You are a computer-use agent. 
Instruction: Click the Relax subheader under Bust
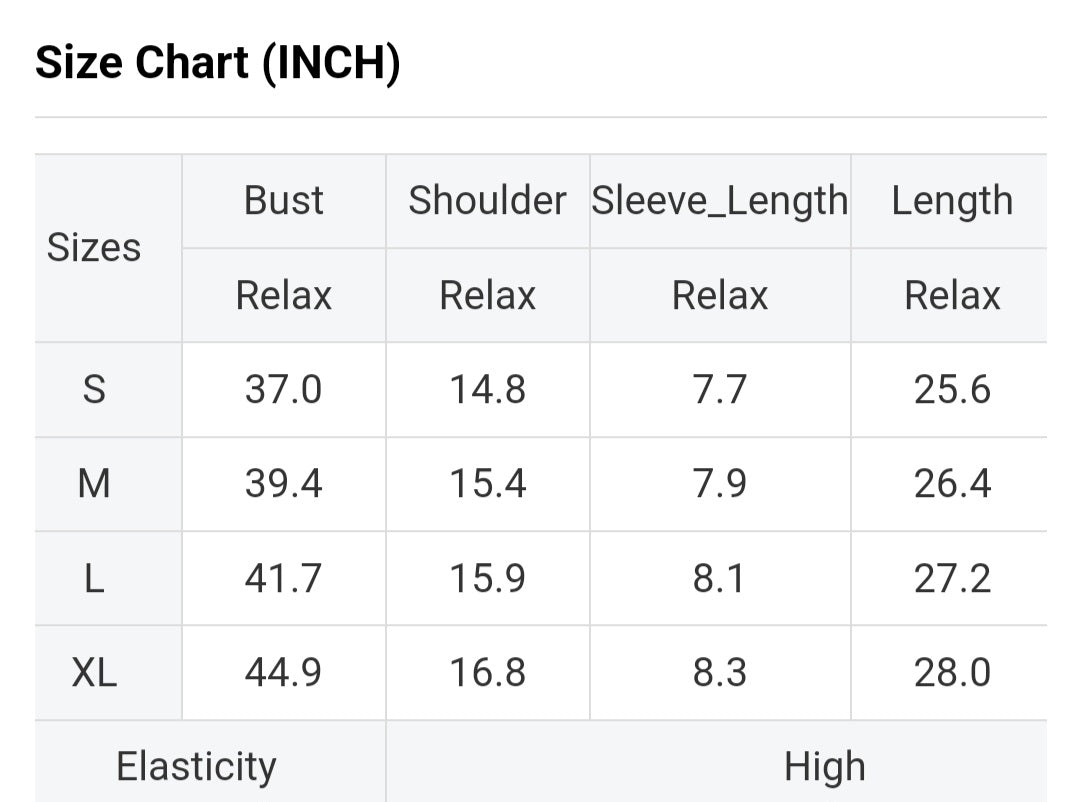coord(284,296)
